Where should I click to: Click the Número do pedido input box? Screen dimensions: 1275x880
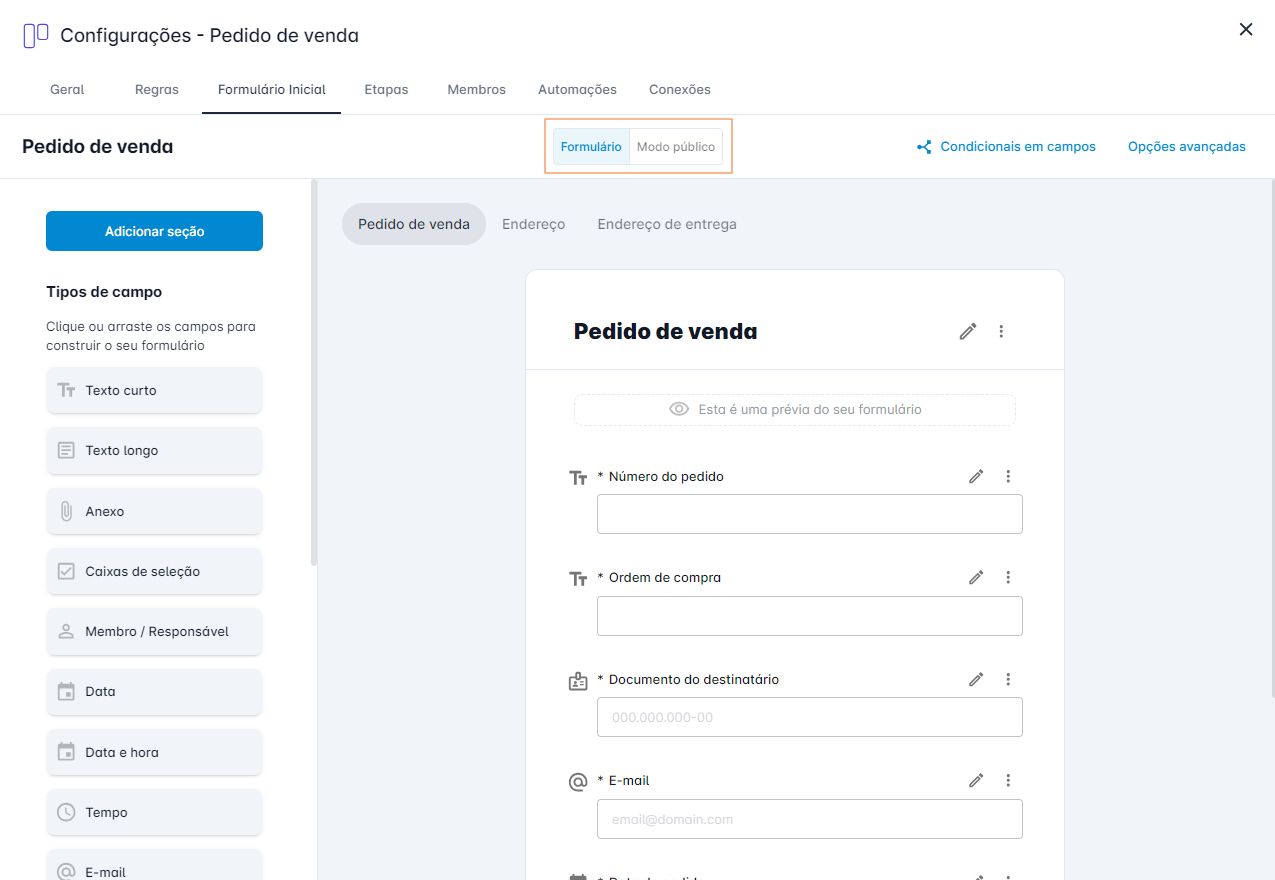(810, 514)
